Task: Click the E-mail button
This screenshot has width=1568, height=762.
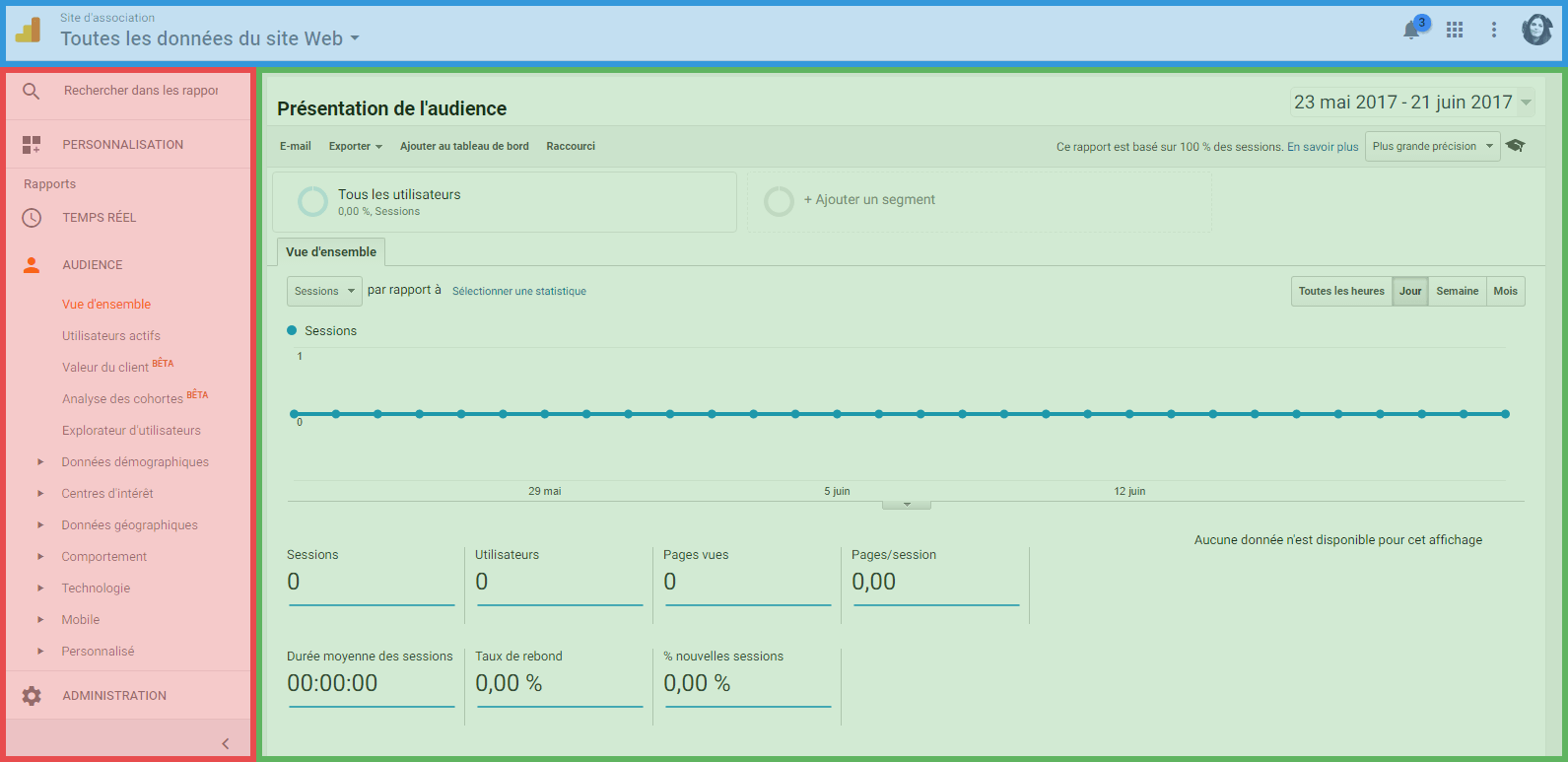Action: (x=296, y=146)
